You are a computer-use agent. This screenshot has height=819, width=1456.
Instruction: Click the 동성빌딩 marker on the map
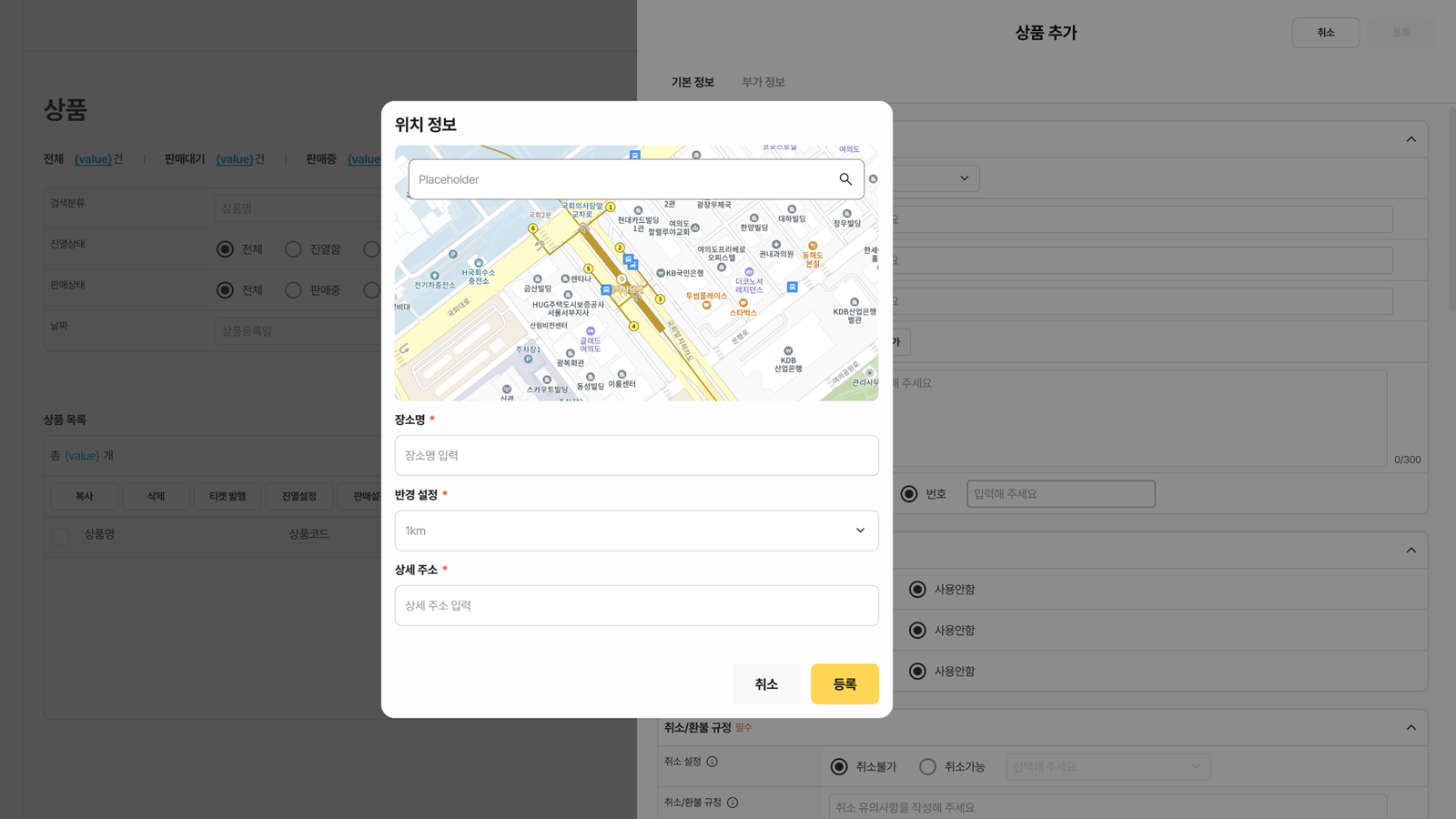[591, 377]
